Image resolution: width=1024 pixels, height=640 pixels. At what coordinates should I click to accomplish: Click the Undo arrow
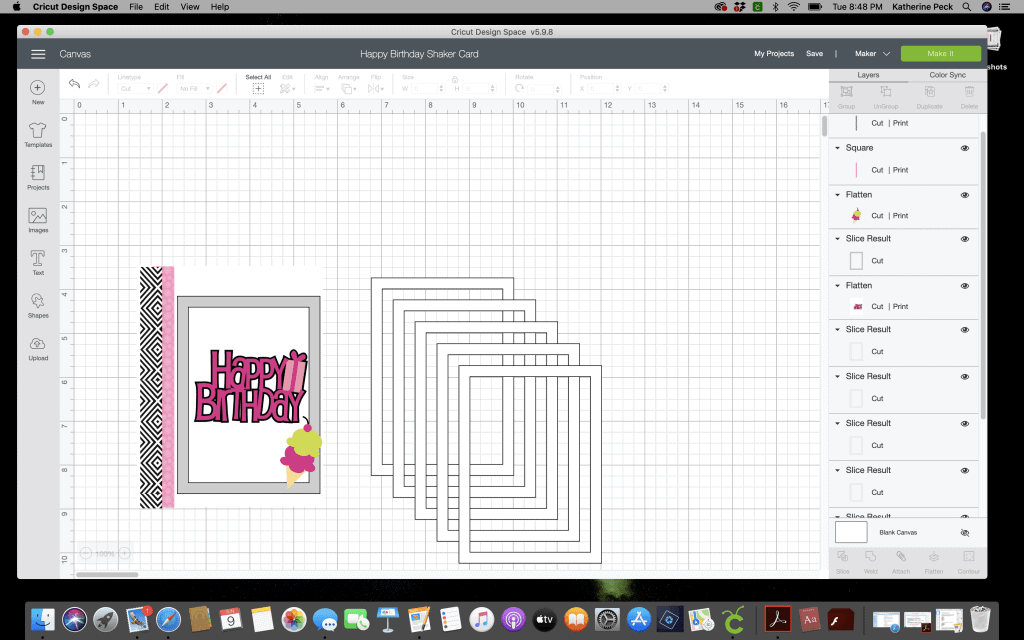tap(74, 84)
